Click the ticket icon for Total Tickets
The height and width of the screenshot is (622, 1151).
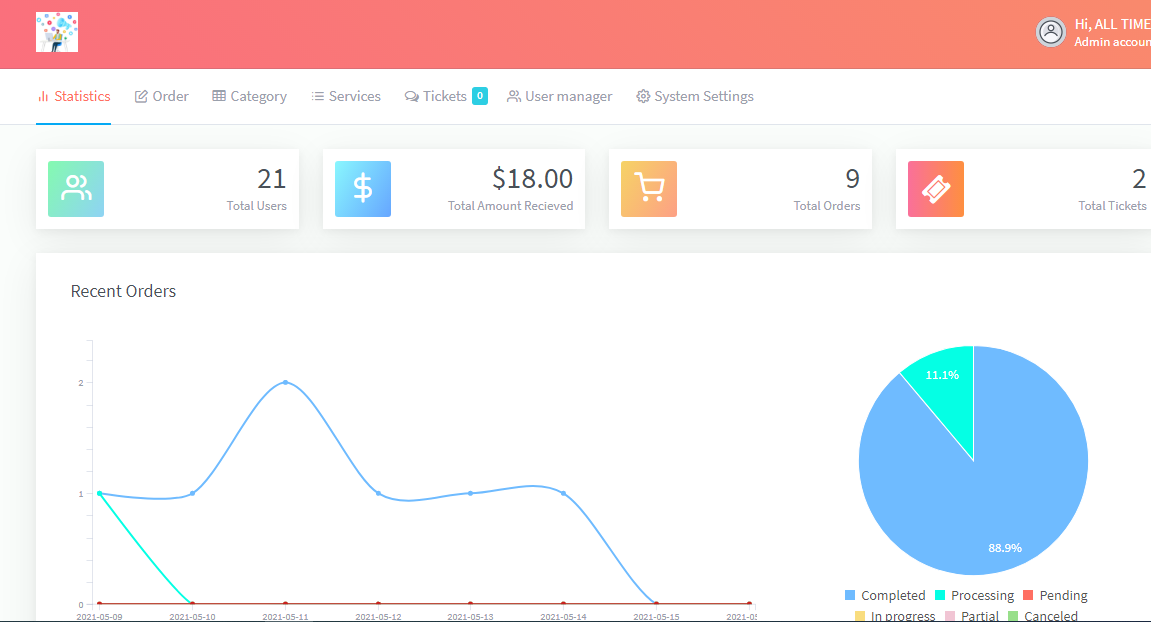click(936, 189)
